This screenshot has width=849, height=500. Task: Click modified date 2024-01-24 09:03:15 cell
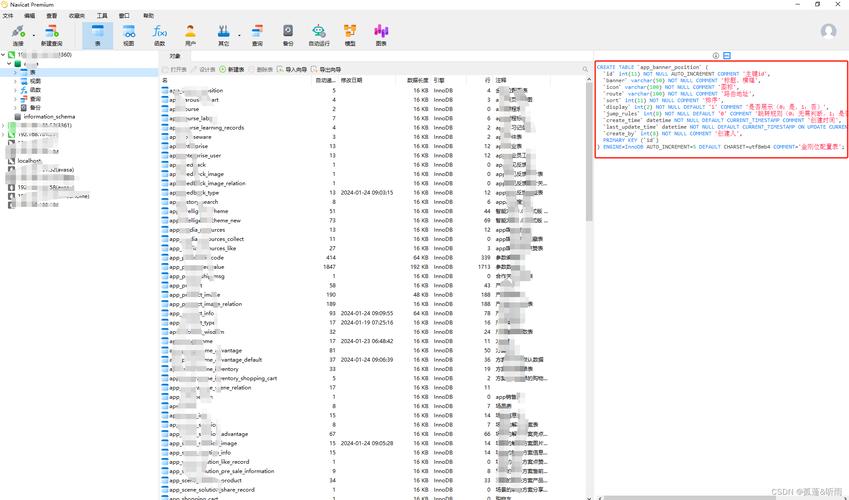(x=367, y=193)
